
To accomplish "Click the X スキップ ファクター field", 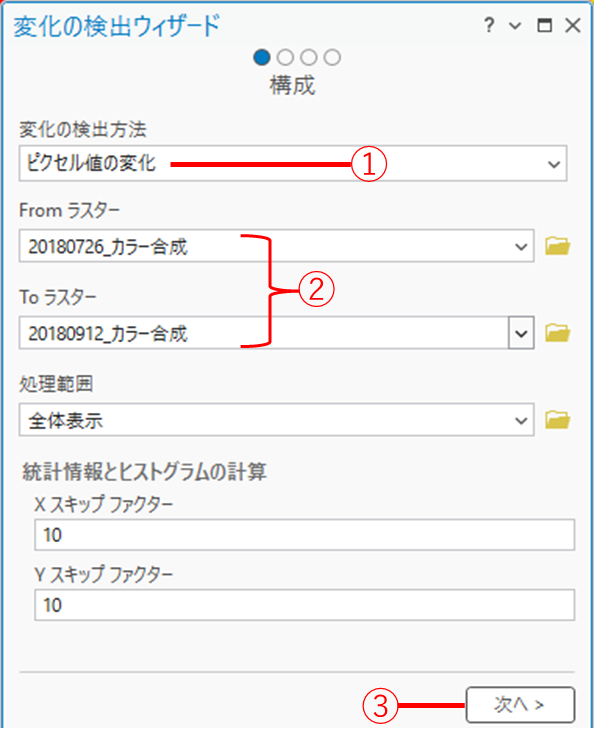I will pos(304,534).
